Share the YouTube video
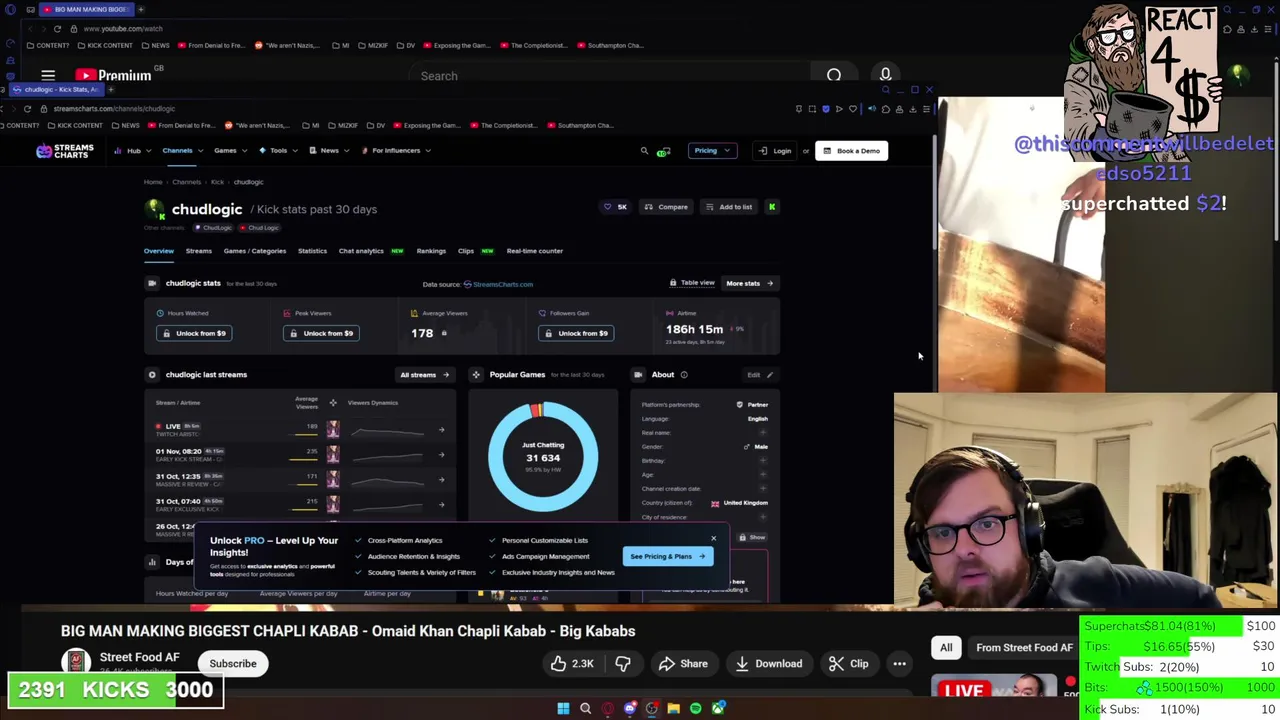Viewport: 1280px width, 720px height. pos(683,664)
